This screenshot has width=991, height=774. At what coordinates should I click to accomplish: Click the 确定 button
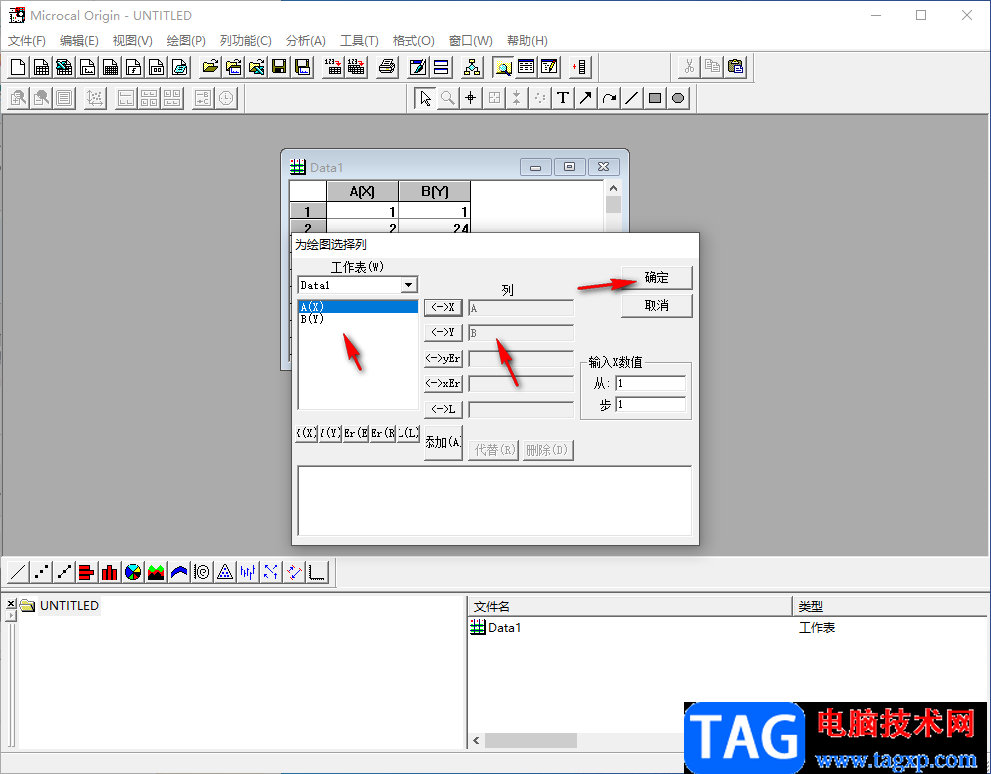pos(657,277)
